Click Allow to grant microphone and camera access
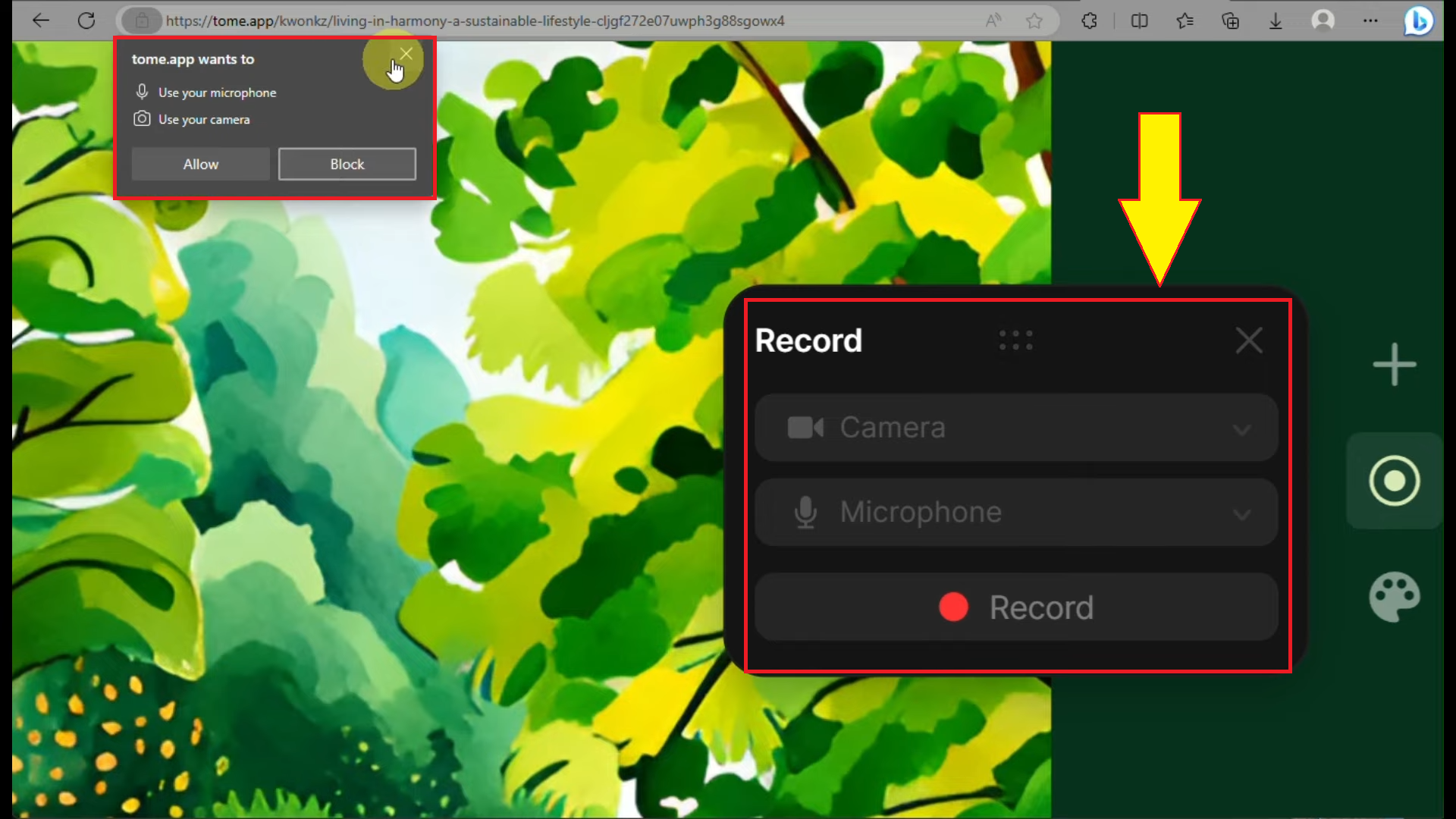This screenshot has height=819, width=1456. click(x=200, y=163)
